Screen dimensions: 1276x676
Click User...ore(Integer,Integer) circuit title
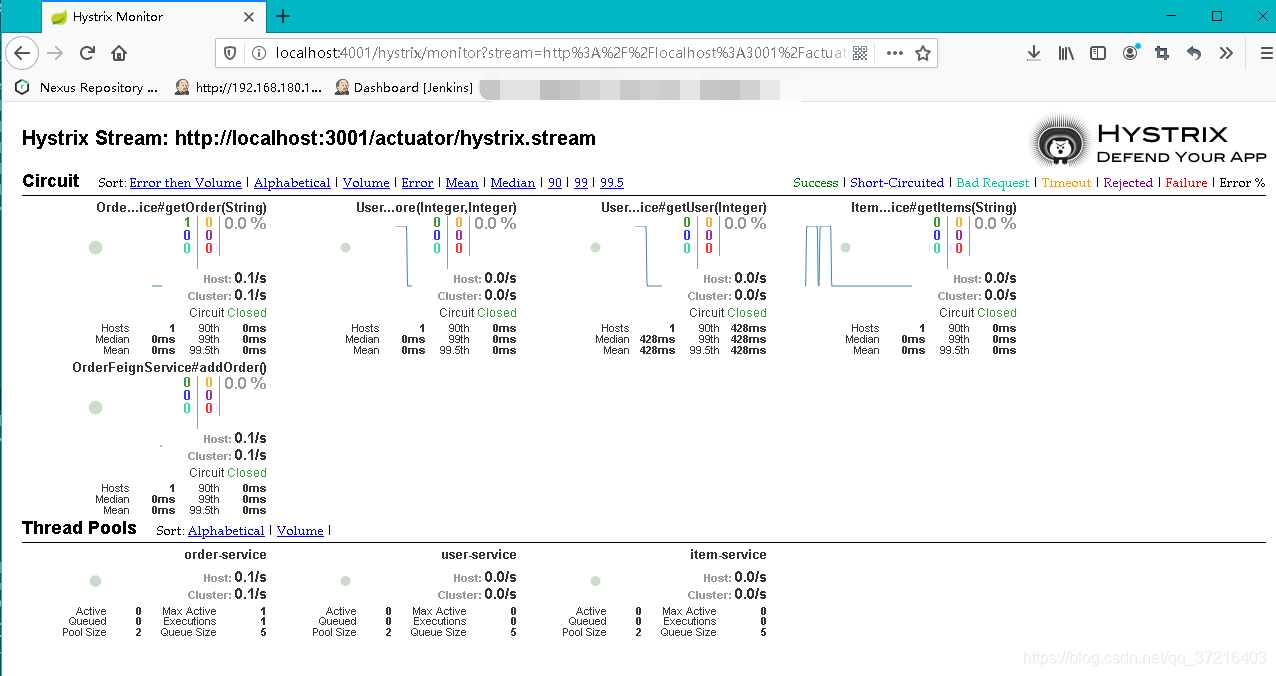pos(436,208)
